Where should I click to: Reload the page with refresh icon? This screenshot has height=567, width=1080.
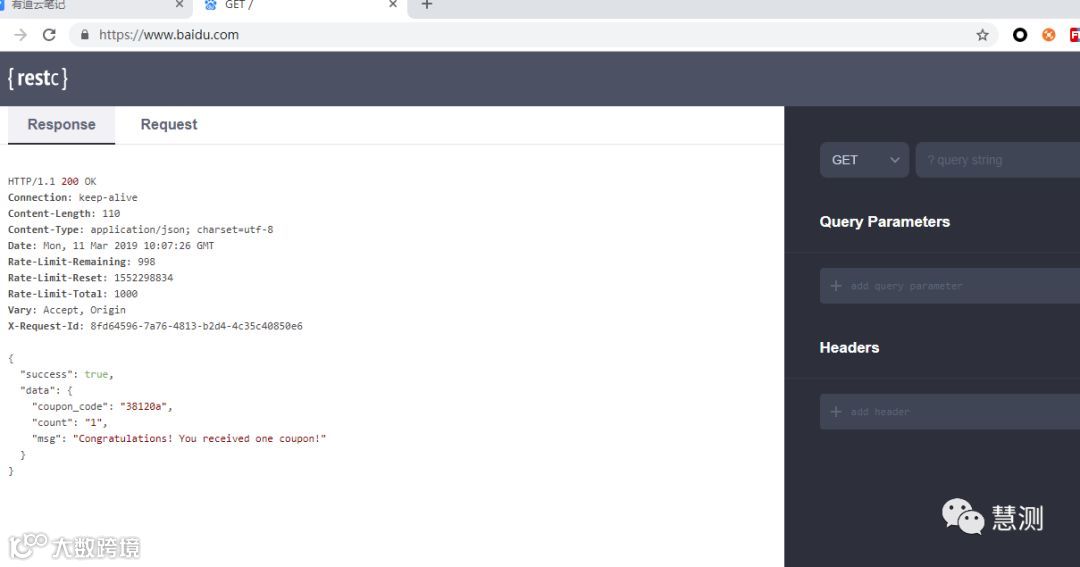[x=49, y=35]
